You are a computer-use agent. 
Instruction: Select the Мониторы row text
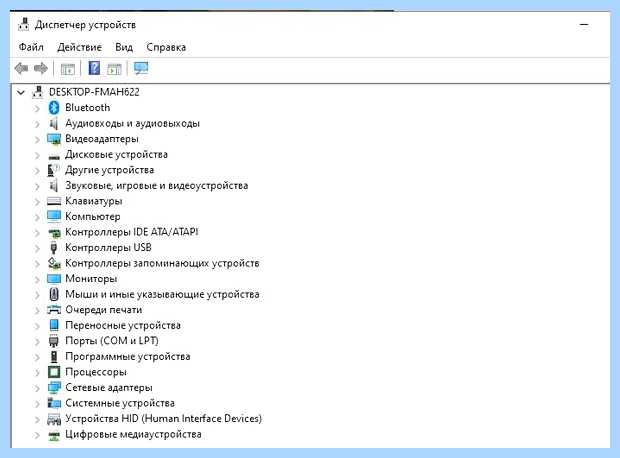tap(91, 279)
